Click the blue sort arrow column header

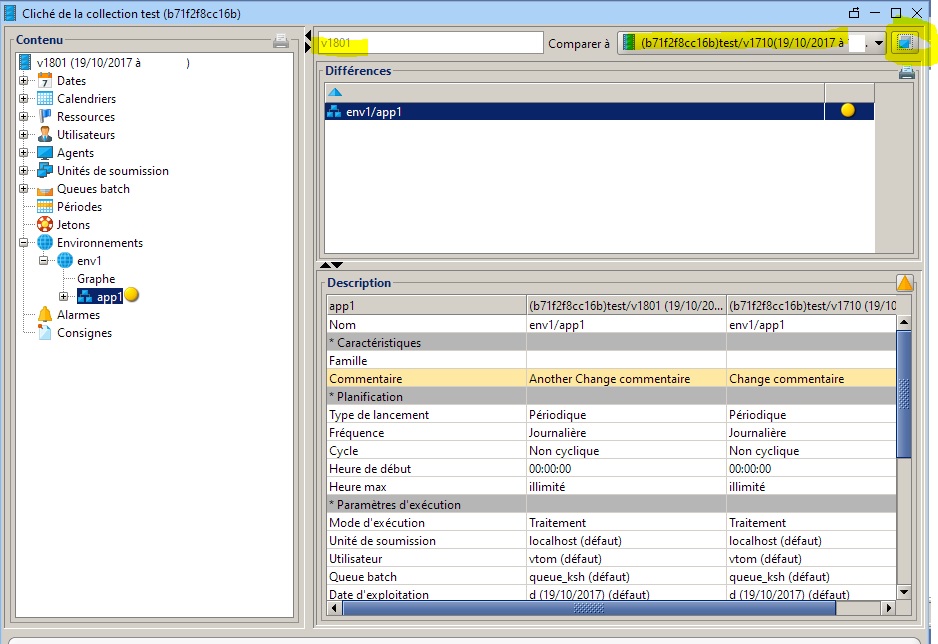pyautogui.click(x=574, y=92)
